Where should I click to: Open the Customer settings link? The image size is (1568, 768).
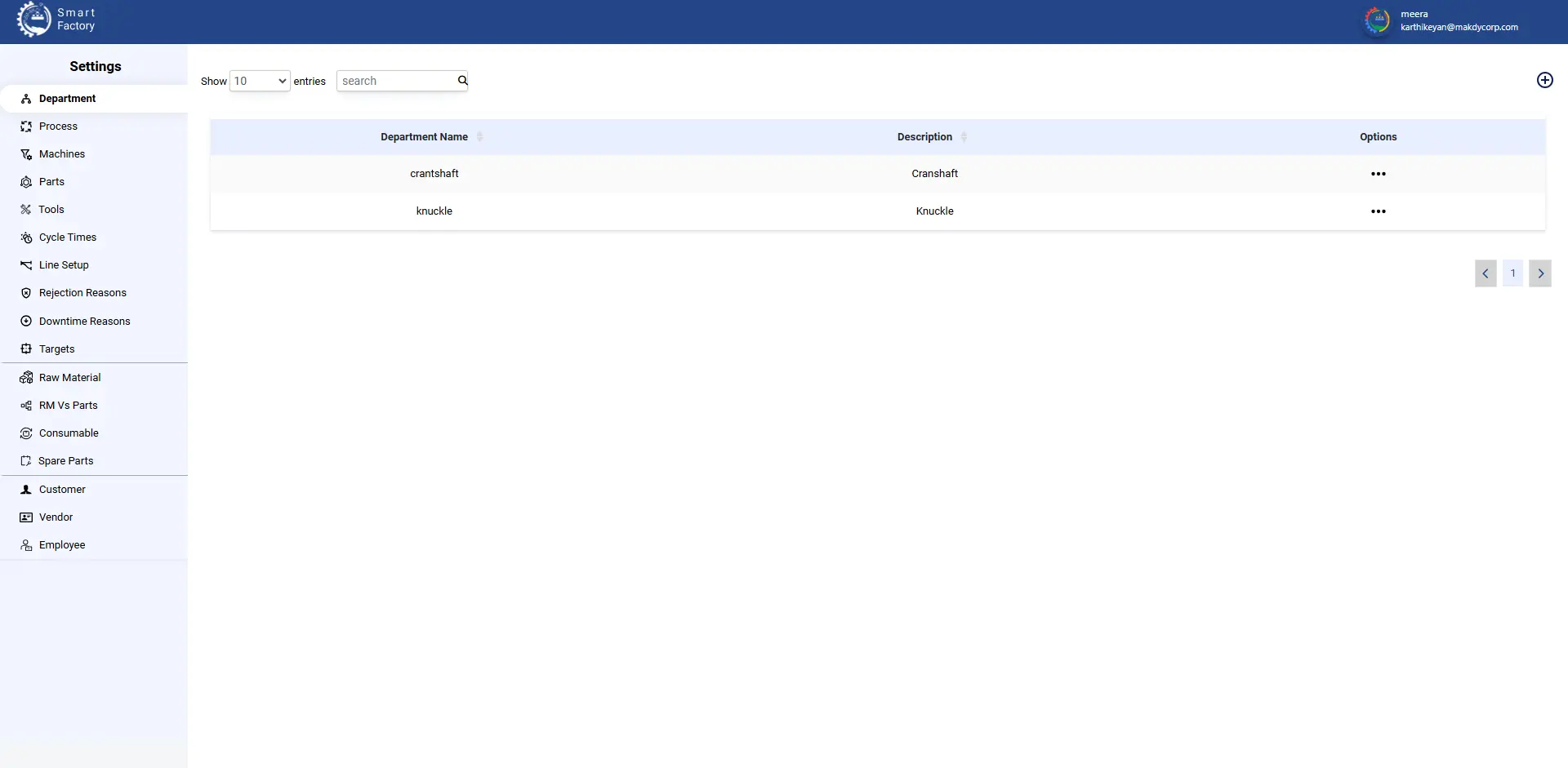pos(62,490)
